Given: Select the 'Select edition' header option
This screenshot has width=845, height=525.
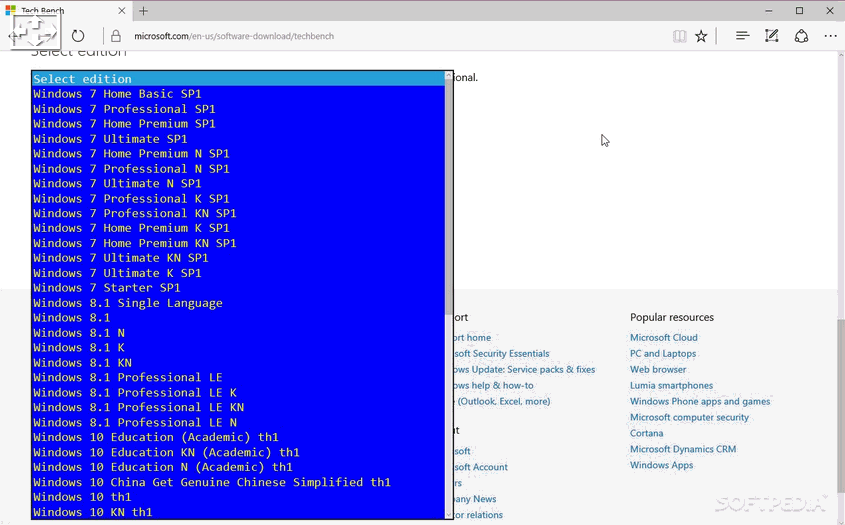Looking at the screenshot, I should (x=238, y=79).
